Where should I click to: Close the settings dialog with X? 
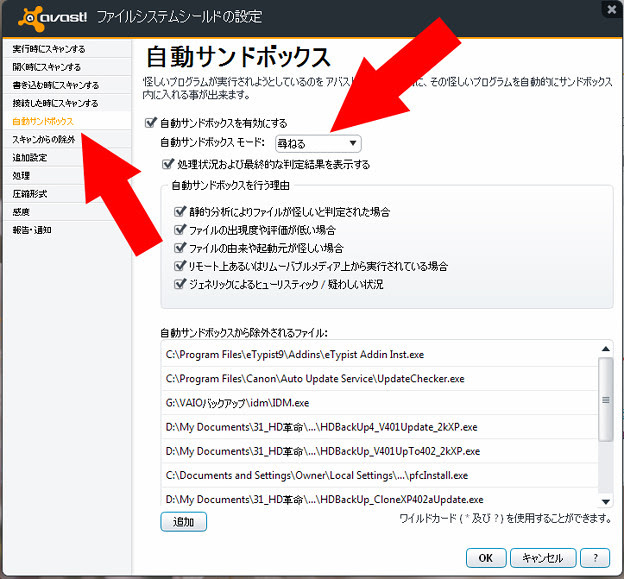click(x=612, y=9)
